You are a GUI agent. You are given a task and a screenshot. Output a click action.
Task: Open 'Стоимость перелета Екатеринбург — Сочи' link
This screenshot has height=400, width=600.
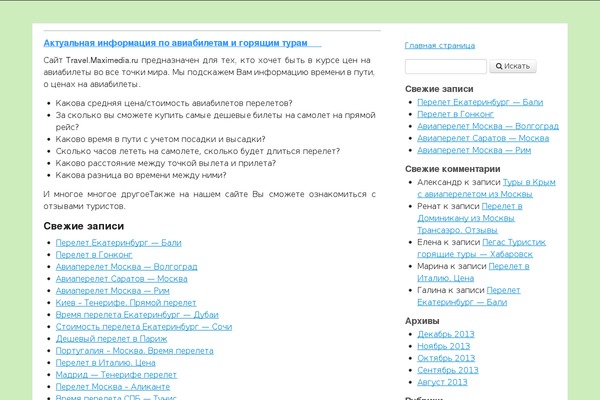click(x=144, y=327)
